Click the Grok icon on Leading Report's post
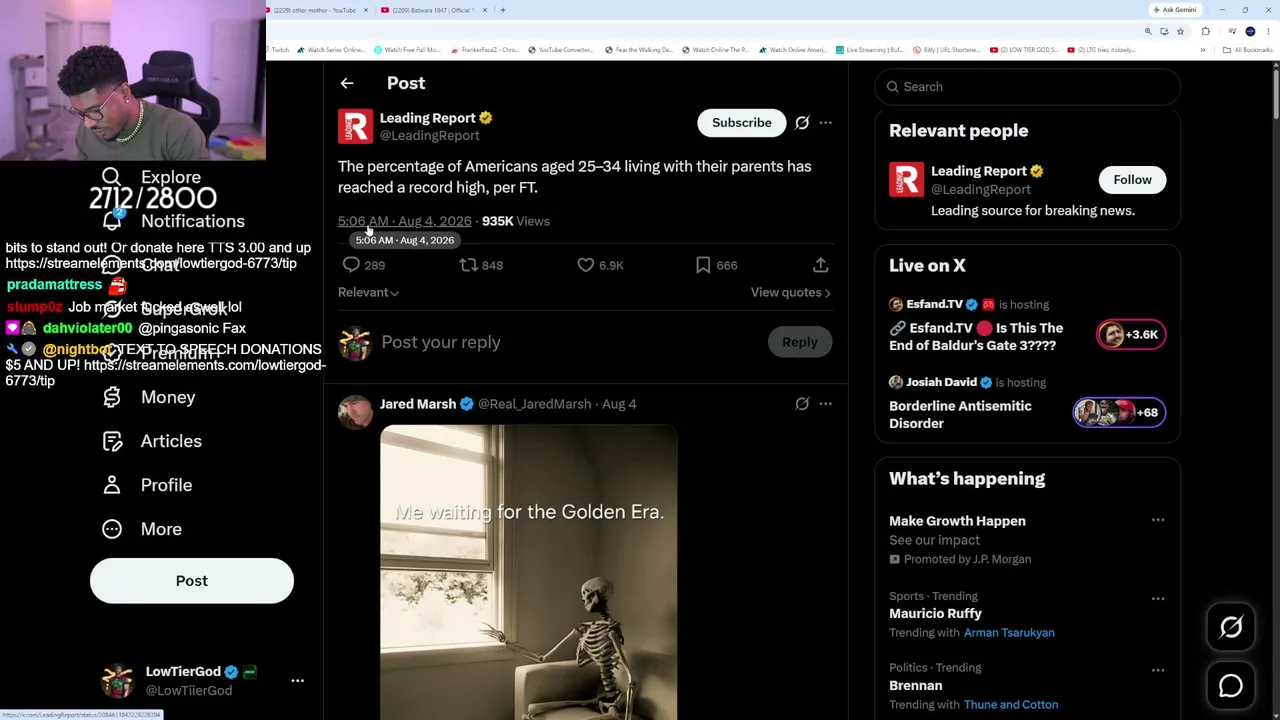 point(802,122)
